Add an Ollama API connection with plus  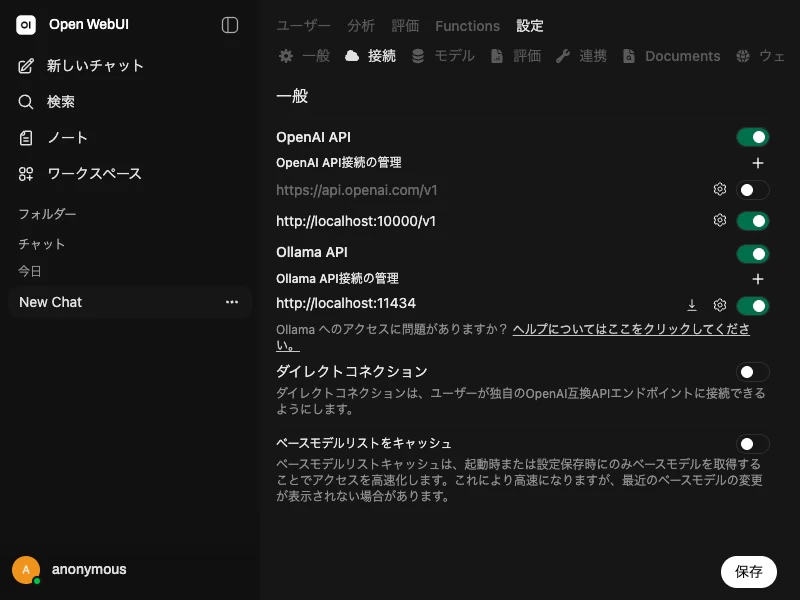758,279
